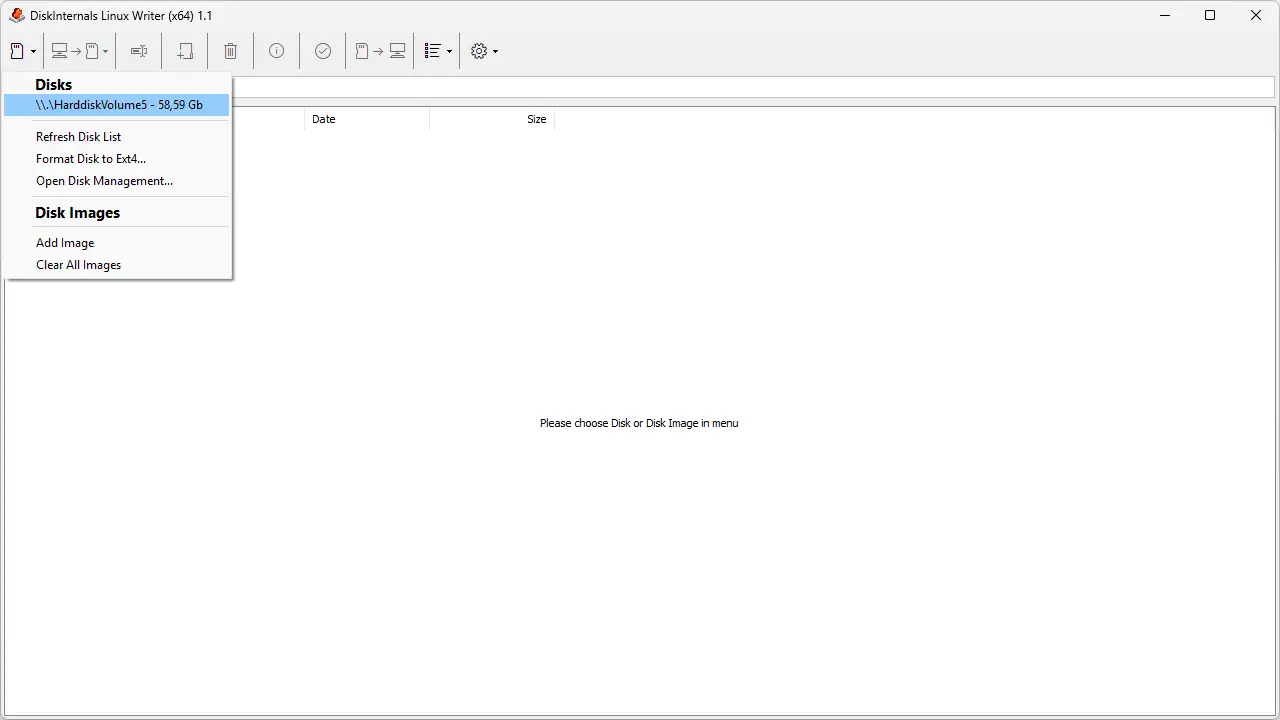This screenshot has width=1280, height=720.
Task: Expand the view mode dropdown arrow
Action: (x=449, y=51)
